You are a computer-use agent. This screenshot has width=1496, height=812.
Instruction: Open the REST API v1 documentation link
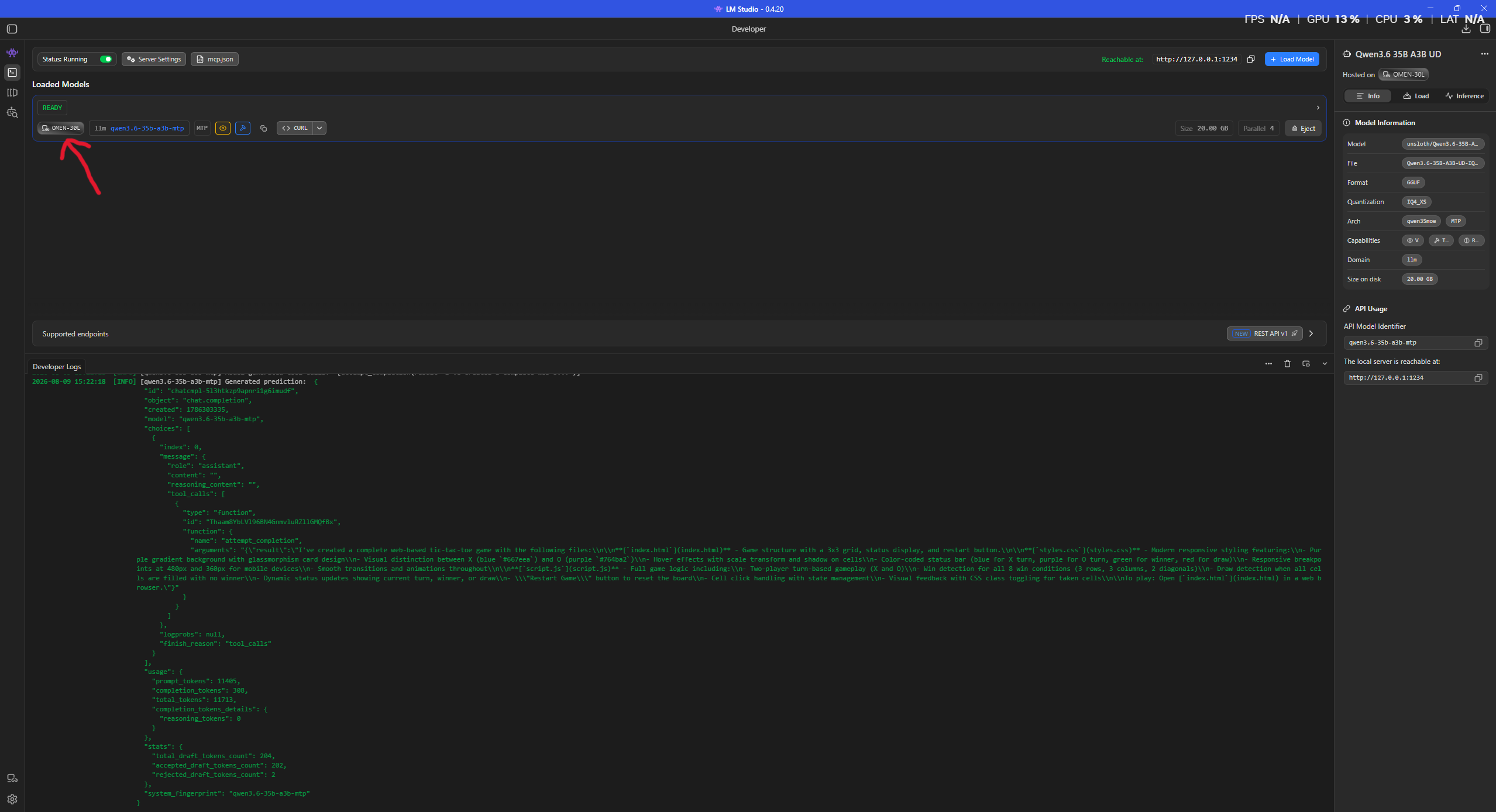pyautogui.click(x=1265, y=333)
